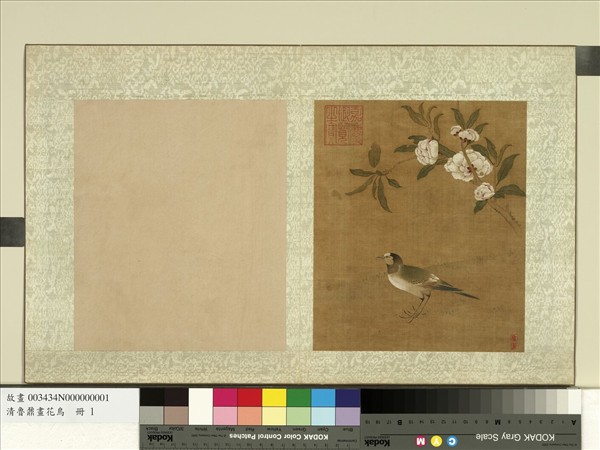Viewport: 600px width, 450px height.
Task: Click the cyan C circle on gray scale
Action: (452, 442)
